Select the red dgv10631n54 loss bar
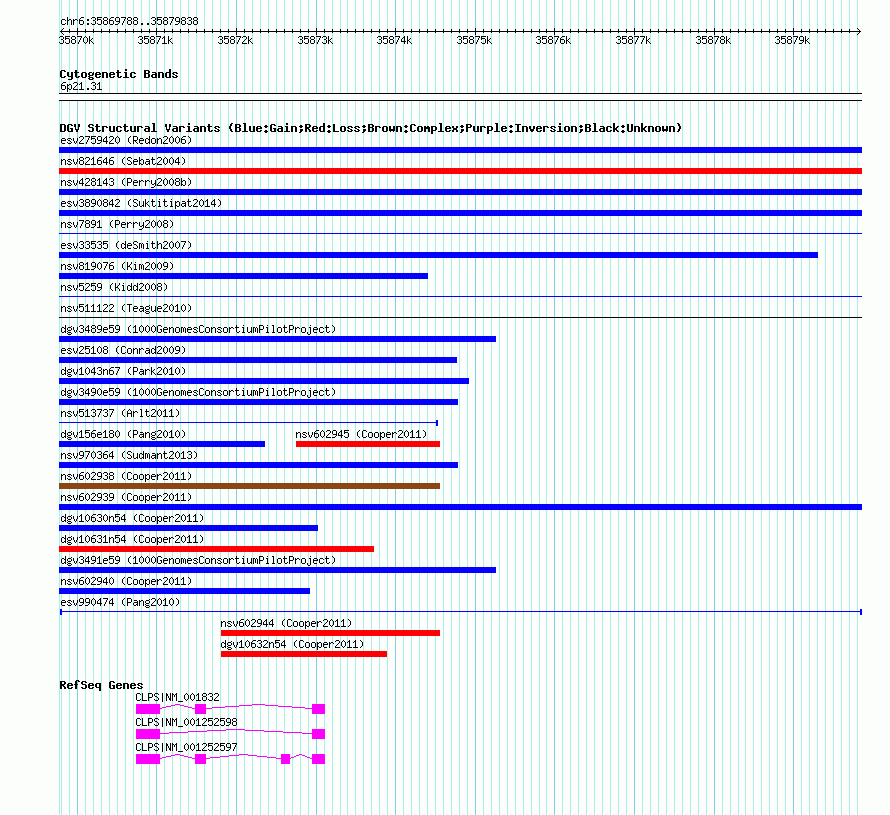Screen dimensions: 890x815 [x=216, y=549]
